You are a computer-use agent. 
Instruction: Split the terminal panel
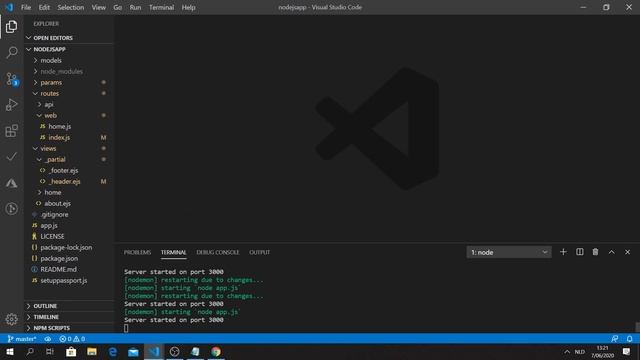coord(580,252)
